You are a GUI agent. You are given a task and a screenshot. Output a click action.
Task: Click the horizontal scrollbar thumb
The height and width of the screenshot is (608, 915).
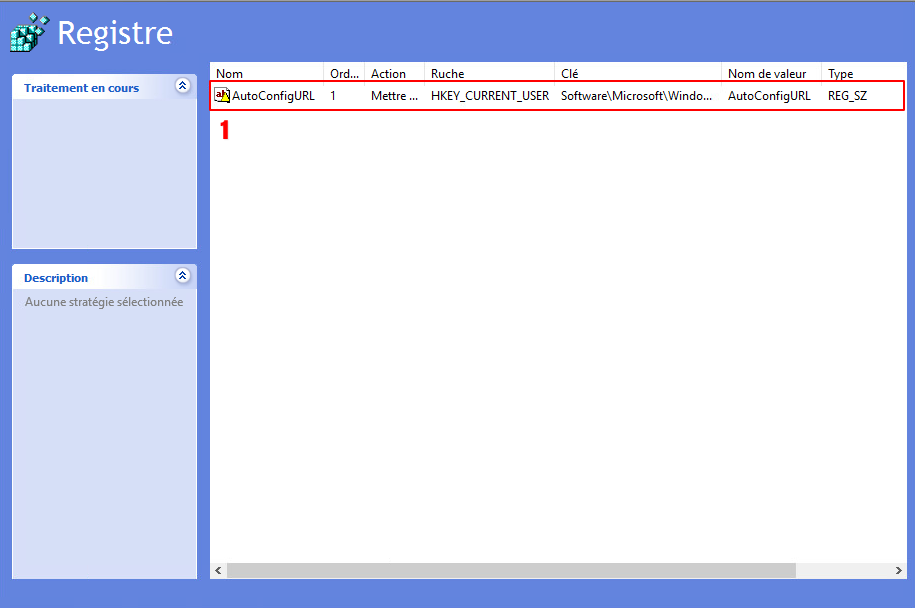point(510,570)
